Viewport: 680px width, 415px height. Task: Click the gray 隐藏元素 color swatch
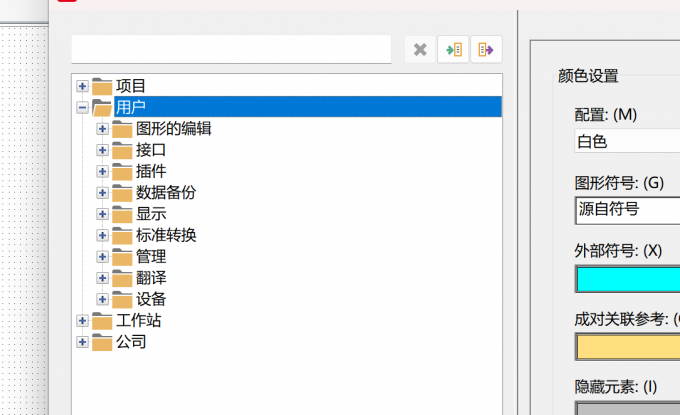[628, 408]
